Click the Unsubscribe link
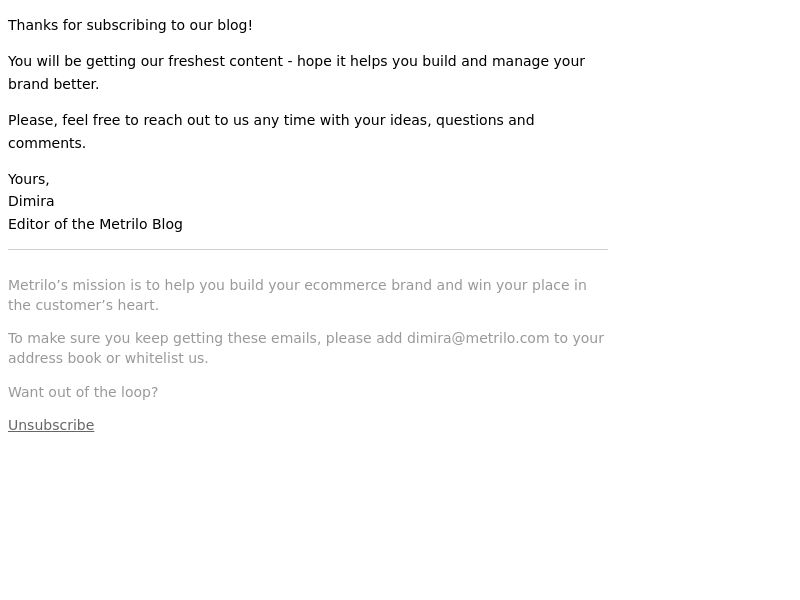Image resolution: width=800 pixels, height=600 pixels. 51,425
